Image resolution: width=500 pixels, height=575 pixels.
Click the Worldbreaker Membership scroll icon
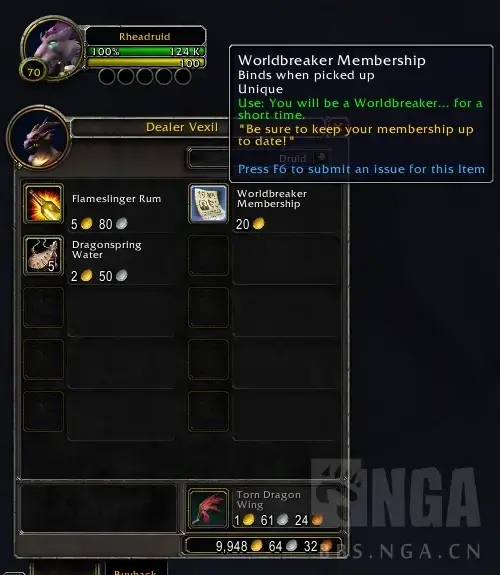[x=208, y=204]
